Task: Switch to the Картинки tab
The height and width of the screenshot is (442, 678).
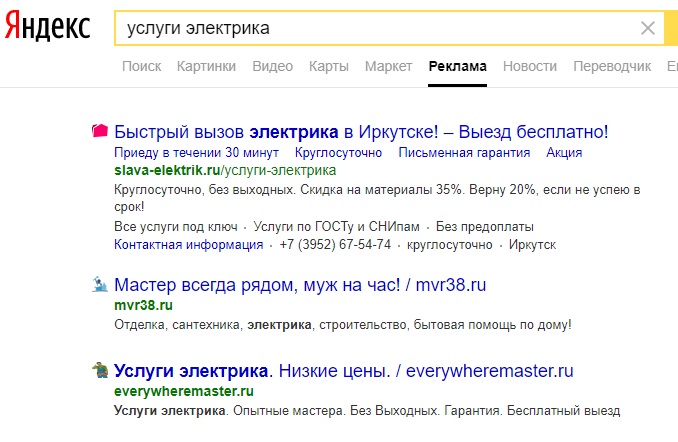Action: point(206,66)
